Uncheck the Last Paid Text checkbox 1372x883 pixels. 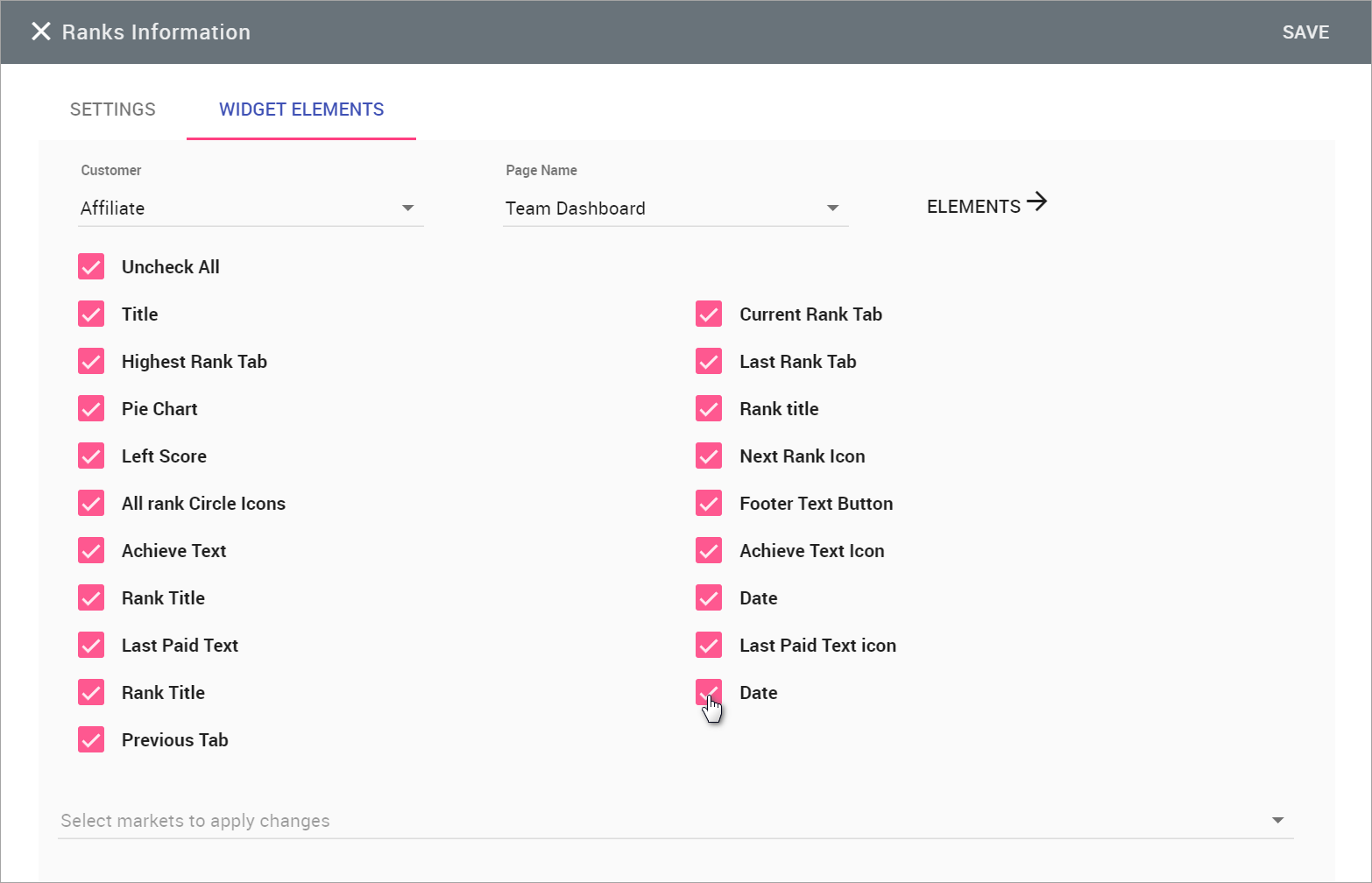[x=91, y=646]
